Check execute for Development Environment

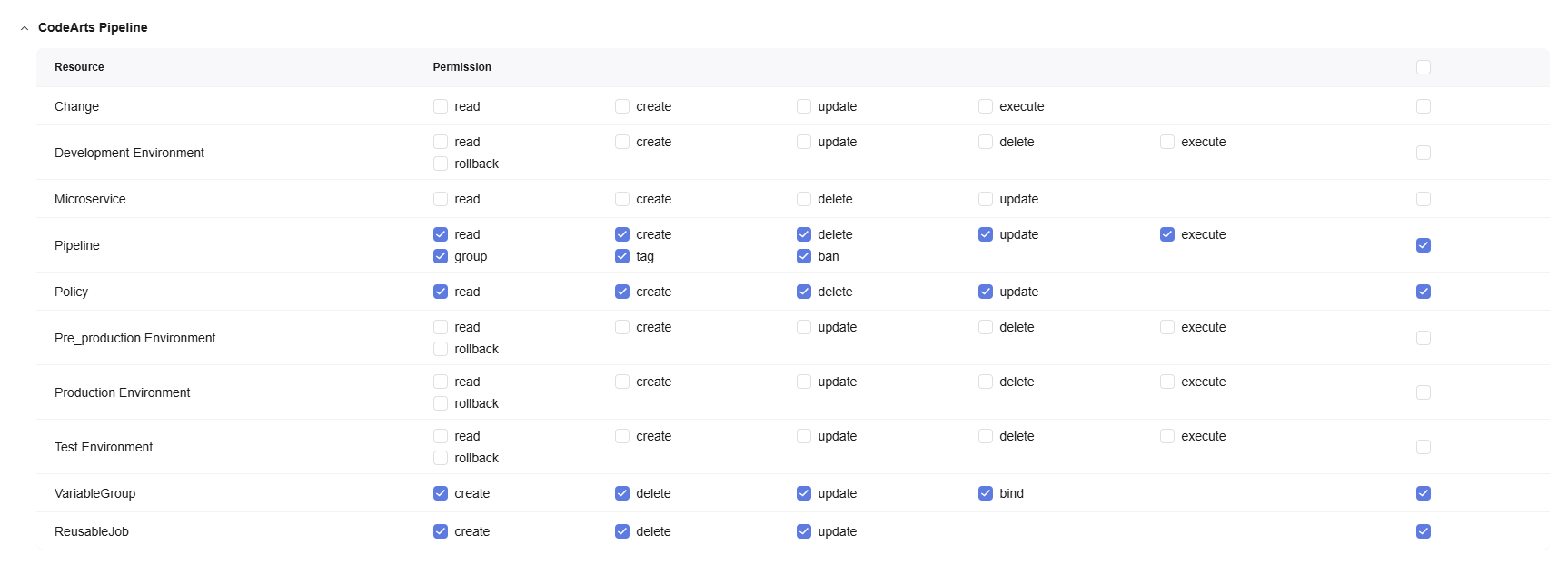[x=1167, y=142]
